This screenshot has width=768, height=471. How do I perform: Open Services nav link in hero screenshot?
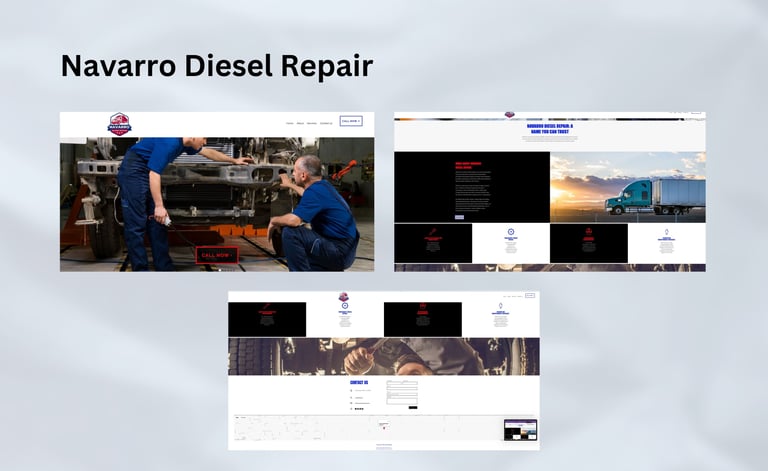click(312, 123)
